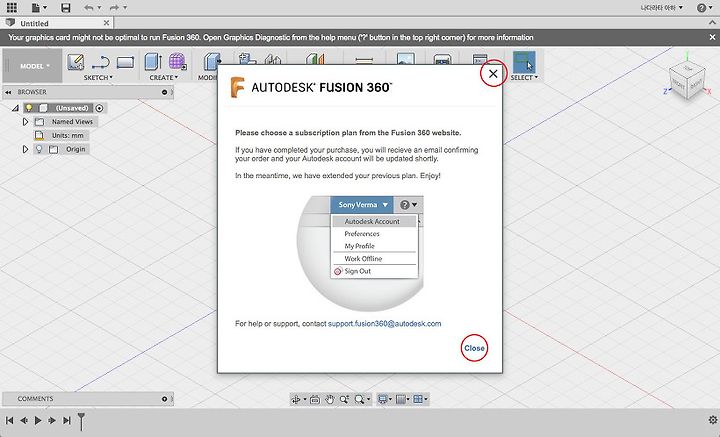
Task: Toggle the Origin lightbulb visibility
Action: click(x=39, y=149)
